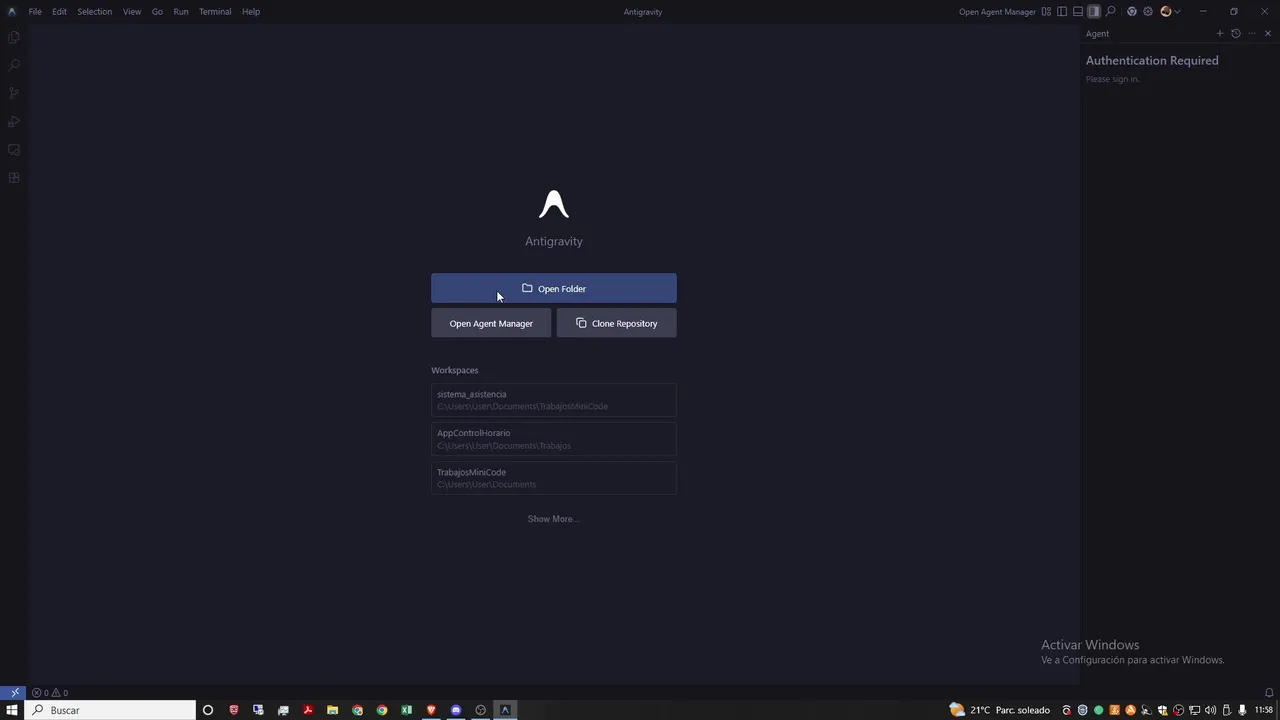The image size is (1280, 720).
Task: Open Run and Debug view in activity bar
Action: coord(14,121)
